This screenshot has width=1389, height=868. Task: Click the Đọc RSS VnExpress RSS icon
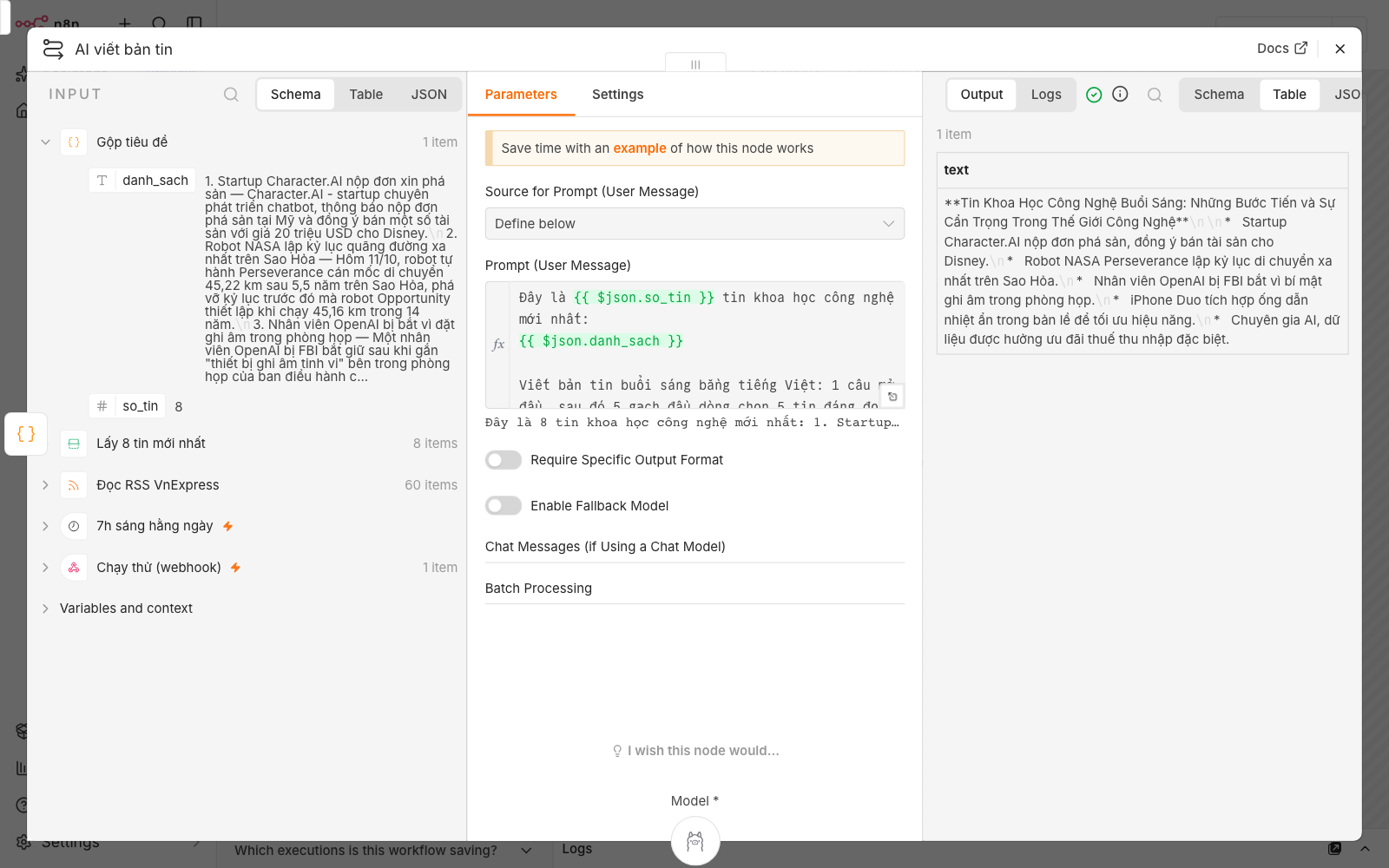[x=74, y=485]
